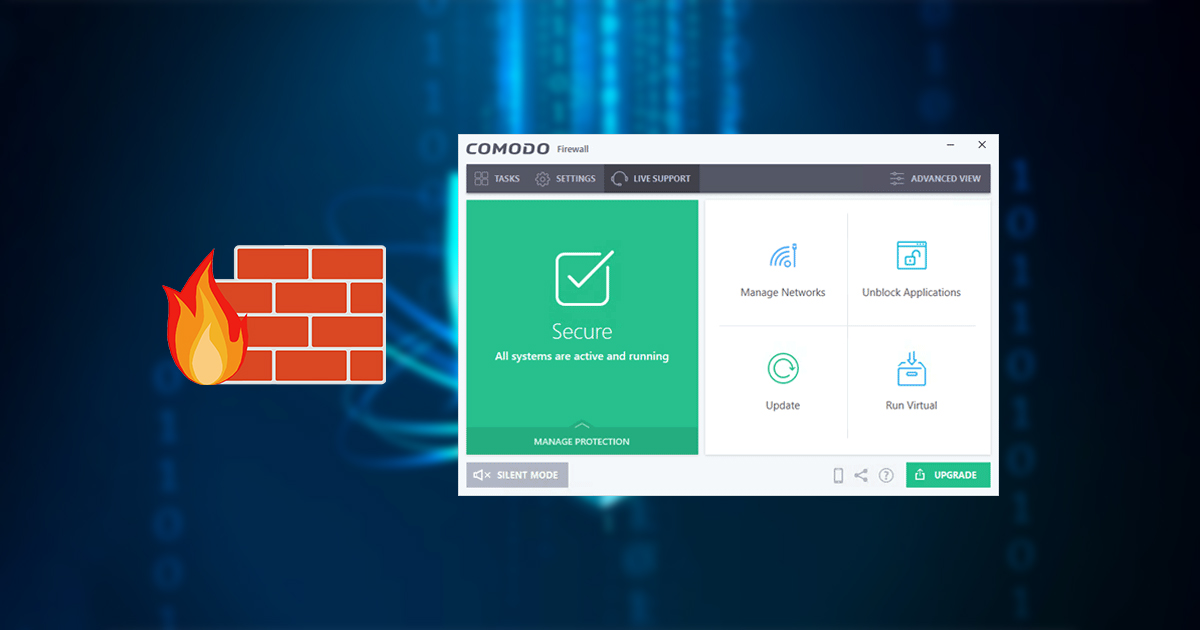
Task: Click the Upgrade button
Action: coord(948,475)
